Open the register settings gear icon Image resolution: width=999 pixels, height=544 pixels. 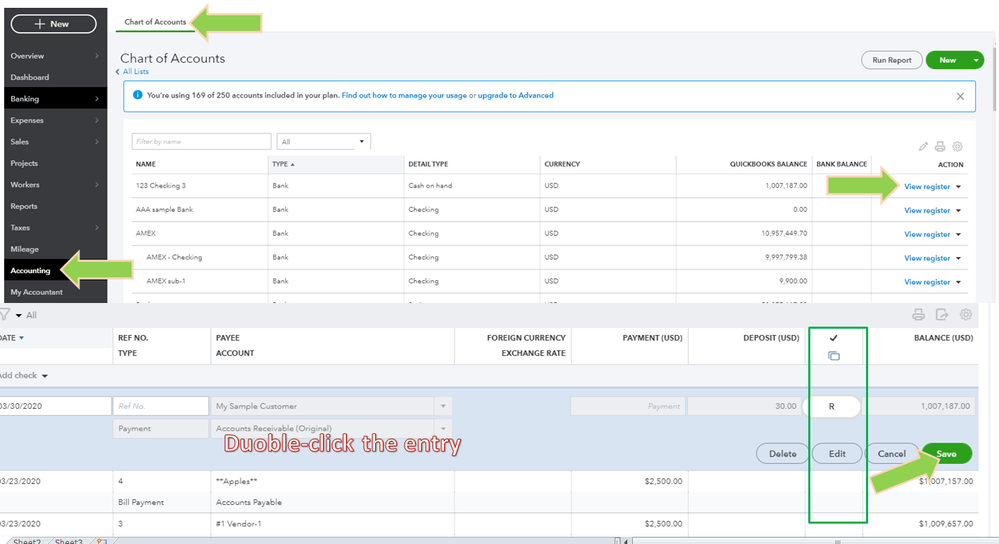tap(966, 314)
